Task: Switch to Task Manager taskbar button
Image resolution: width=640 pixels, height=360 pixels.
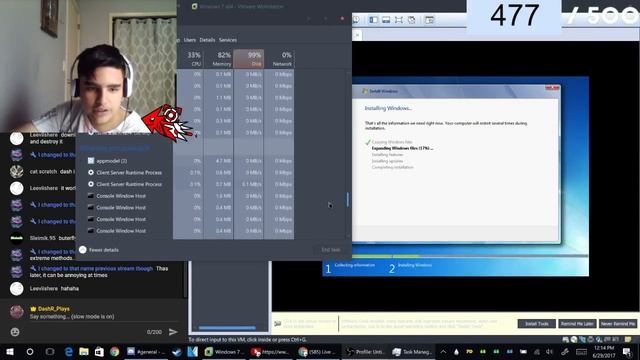Action: [x=412, y=351]
